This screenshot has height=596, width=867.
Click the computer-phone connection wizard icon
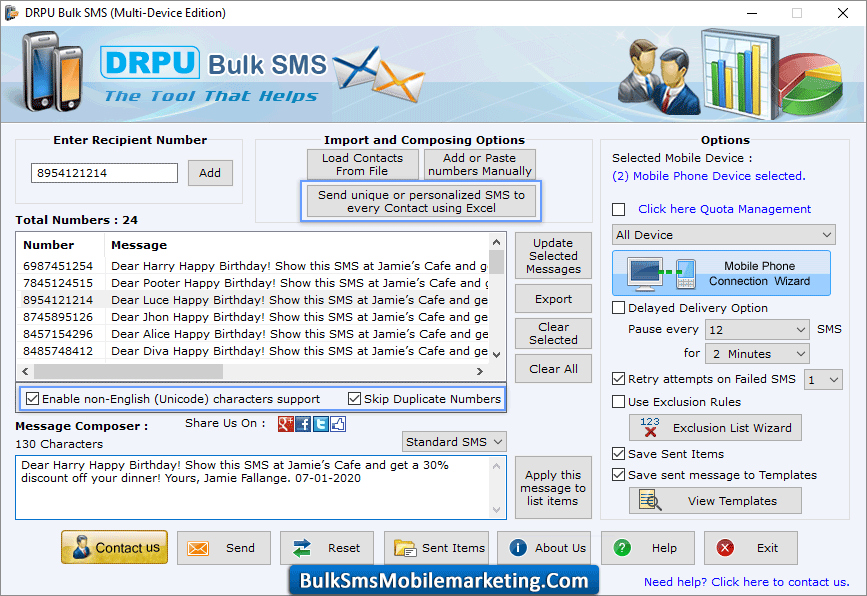pos(661,274)
